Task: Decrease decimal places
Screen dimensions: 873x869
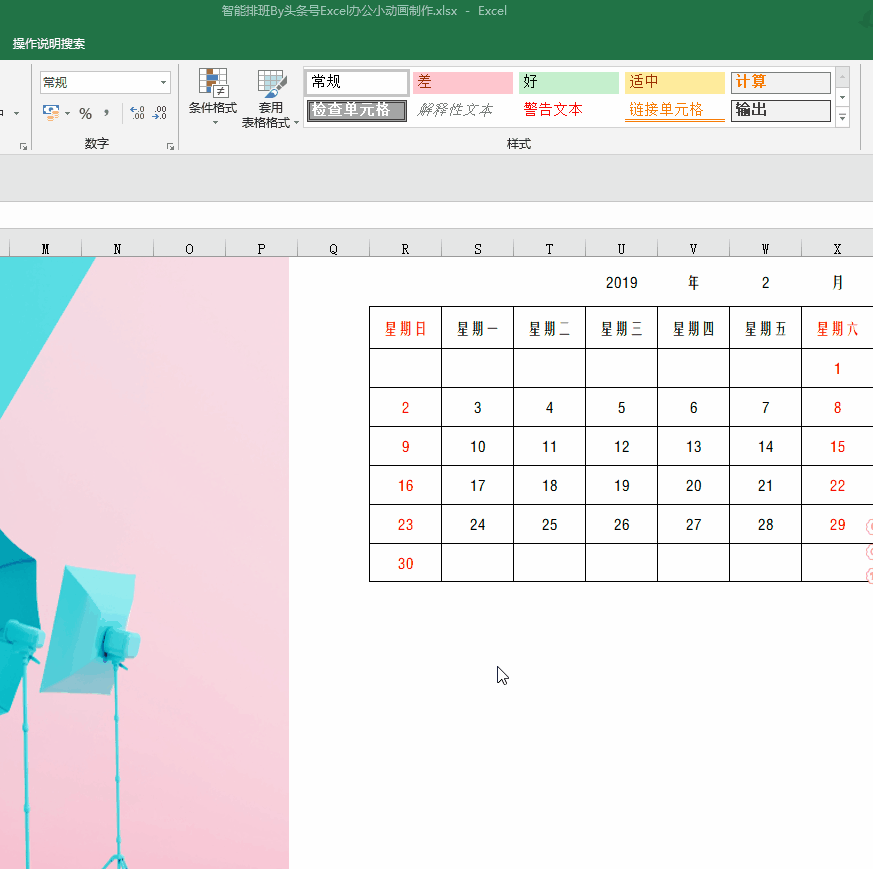Action: point(159,114)
